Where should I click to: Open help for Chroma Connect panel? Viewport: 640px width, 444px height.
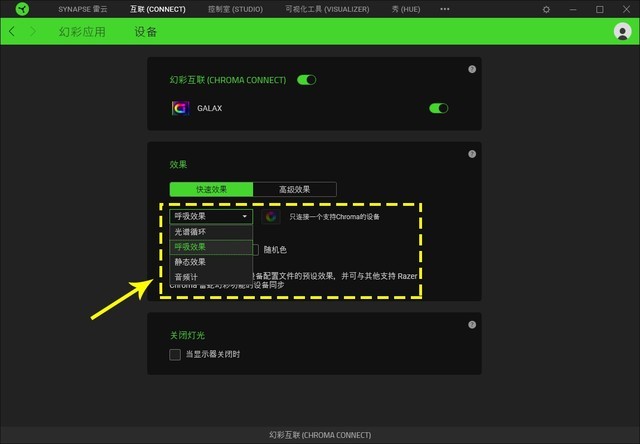pyautogui.click(x=472, y=69)
